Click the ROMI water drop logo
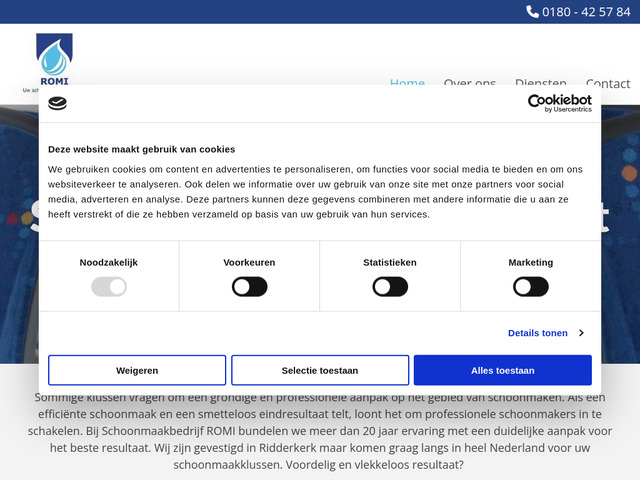This screenshot has width=640, height=480. click(54, 60)
